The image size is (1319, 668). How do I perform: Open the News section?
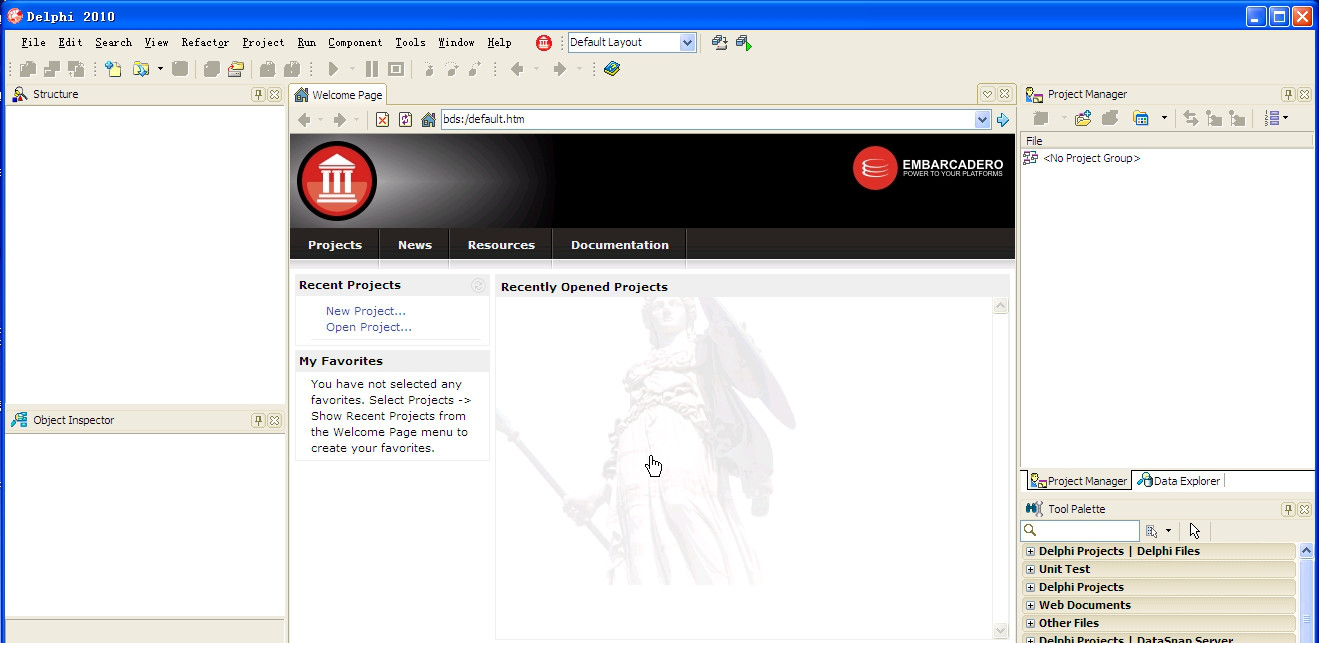[x=415, y=245]
